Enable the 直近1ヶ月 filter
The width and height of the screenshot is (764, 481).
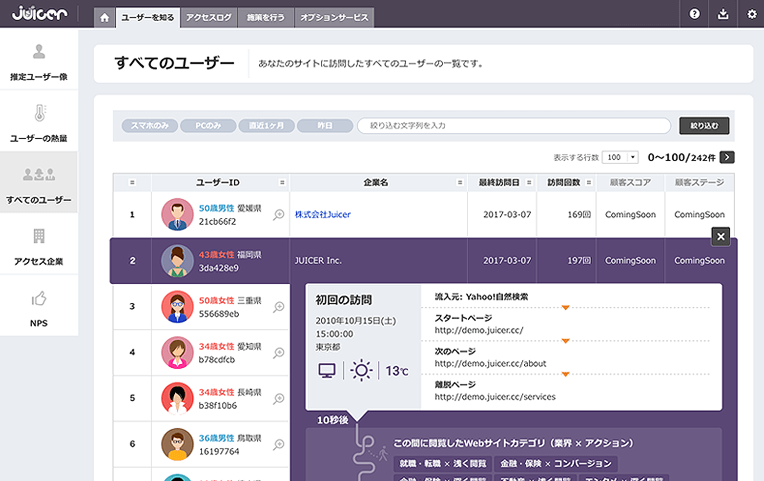point(267,126)
